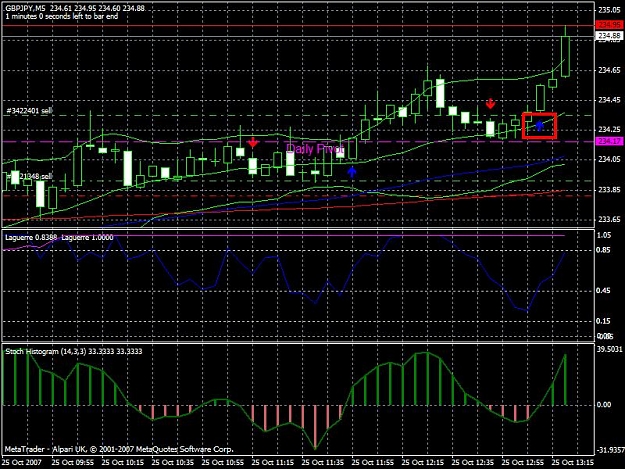The height and width of the screenshot is (469, 625).
Task: Click the 0.15 Laguerre scale value
Action: 604,321
